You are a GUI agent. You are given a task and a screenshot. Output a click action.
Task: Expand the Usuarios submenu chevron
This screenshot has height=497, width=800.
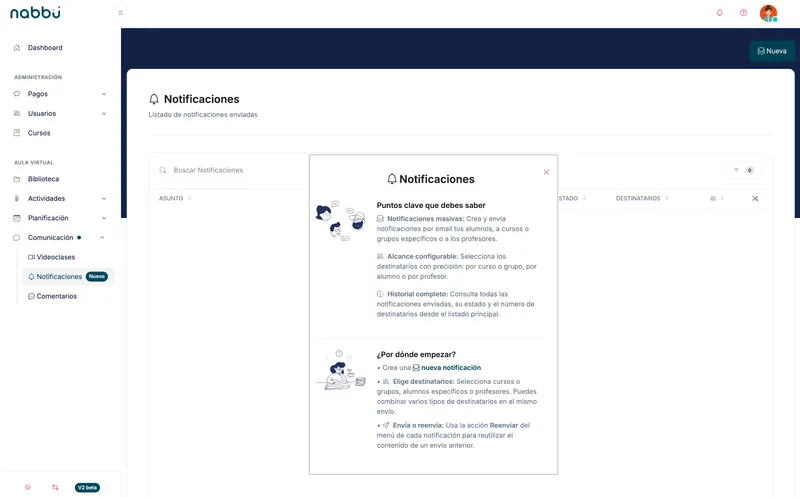[x=104, y=113]
